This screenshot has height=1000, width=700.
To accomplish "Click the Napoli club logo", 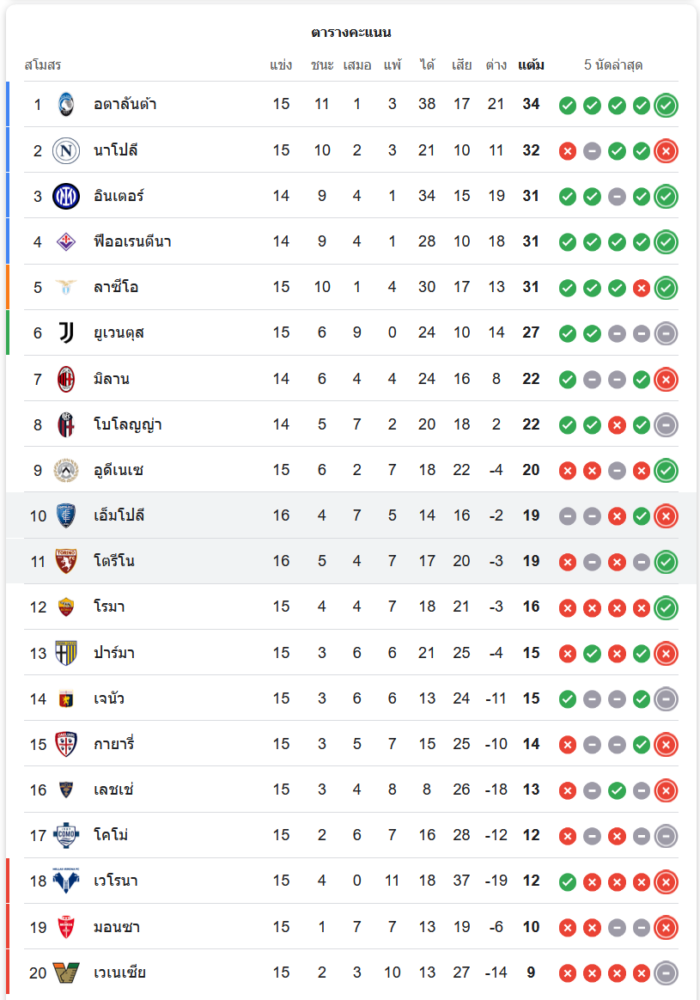I will pyautogui.click(x=66, y=150).
